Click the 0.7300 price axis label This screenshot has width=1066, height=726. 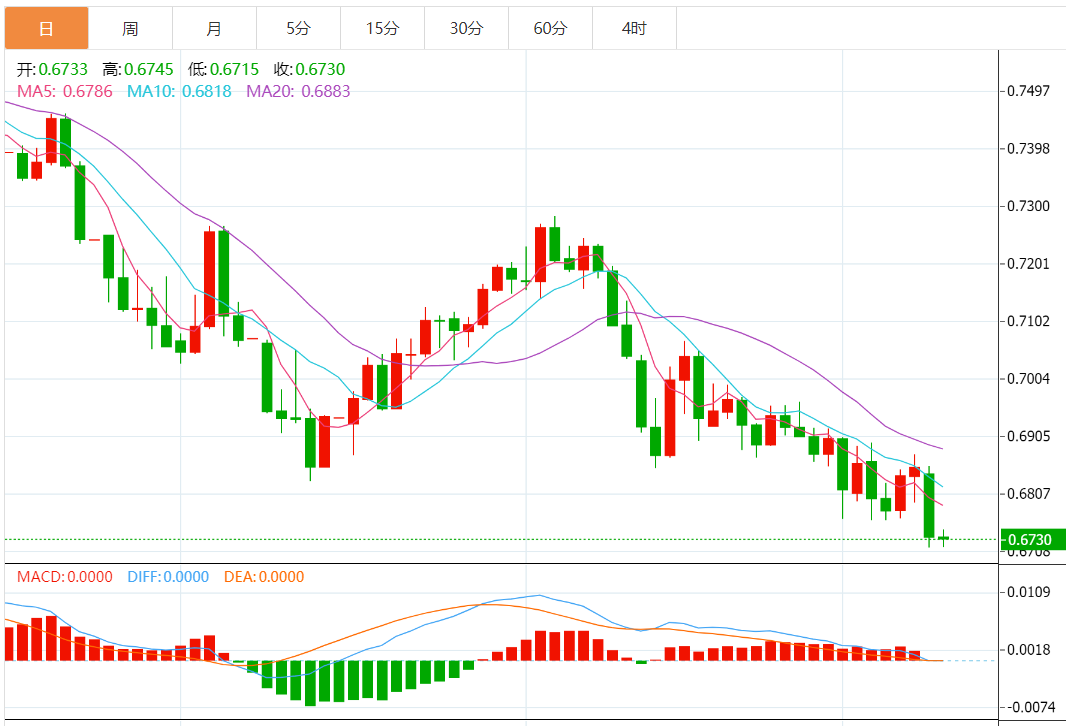point(1029,206)
